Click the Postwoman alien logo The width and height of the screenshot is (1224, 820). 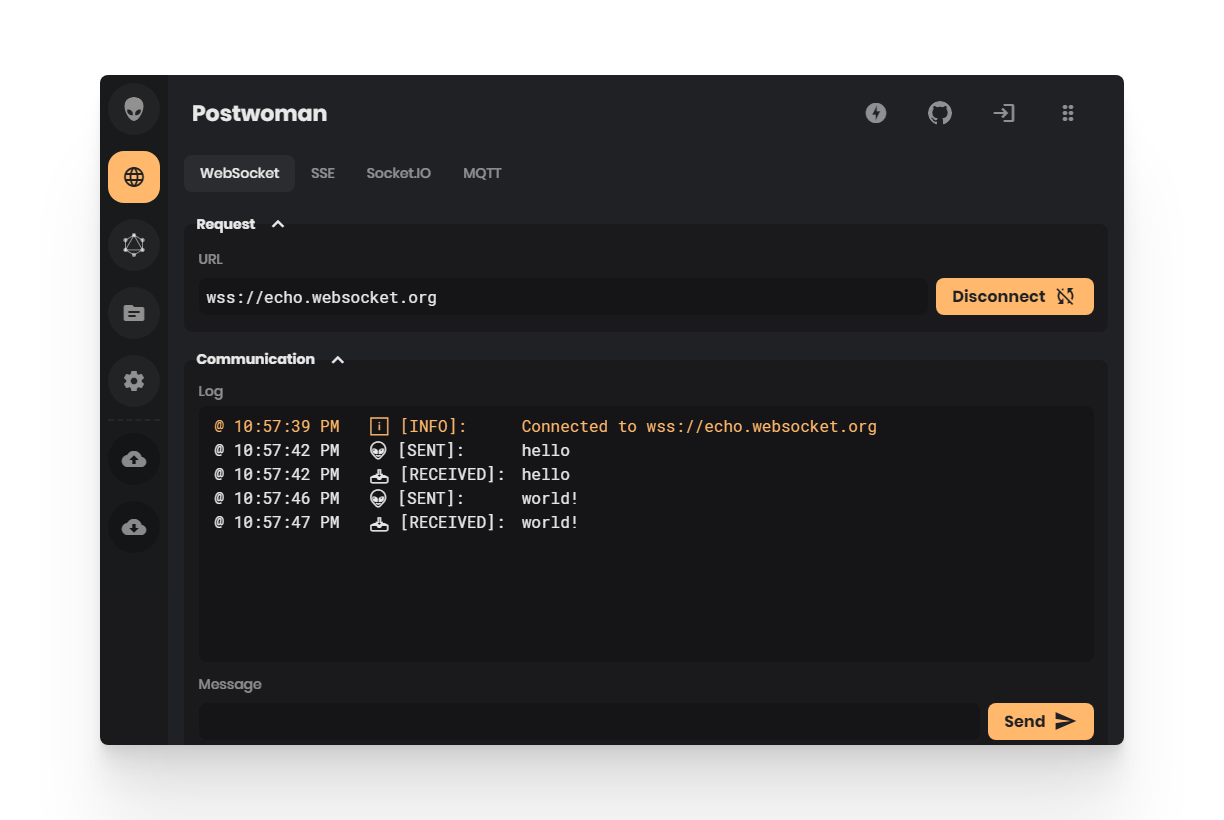133,109
